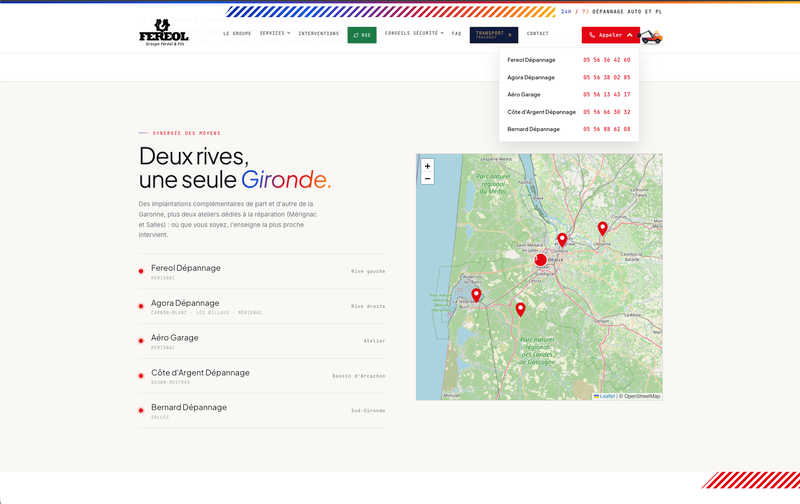
Task: Call Bernard Dépannage number in dropdown
Action: point(607,130)
